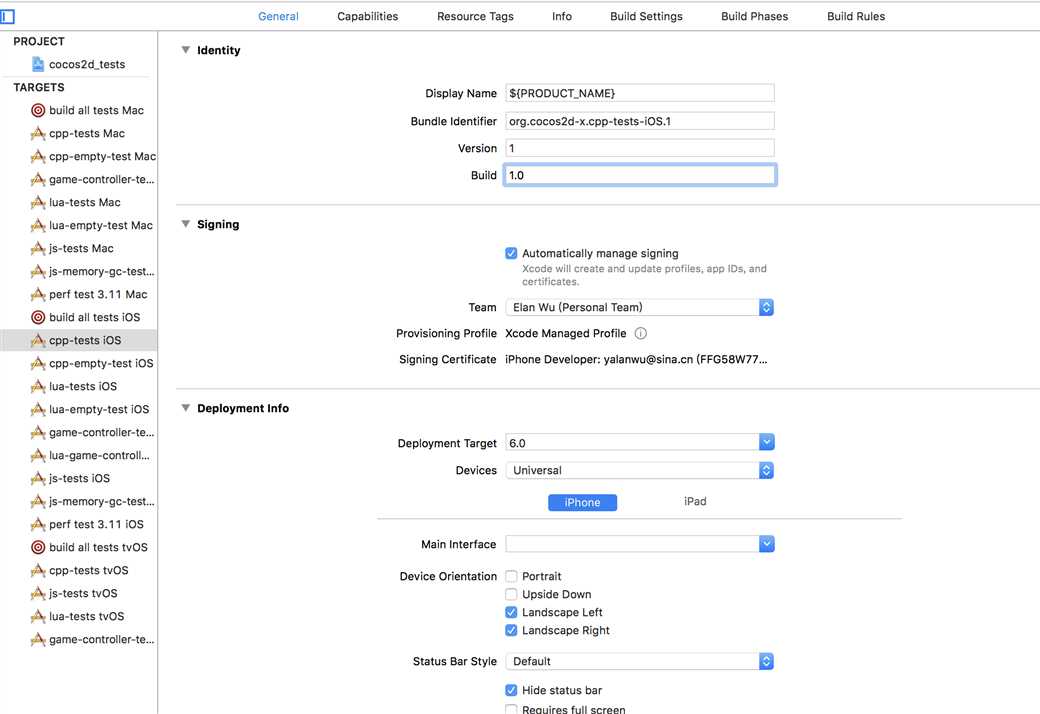This screenshot has height=714, width=1040.
Task: Switch to the General tab
Action: pos(278,16)
